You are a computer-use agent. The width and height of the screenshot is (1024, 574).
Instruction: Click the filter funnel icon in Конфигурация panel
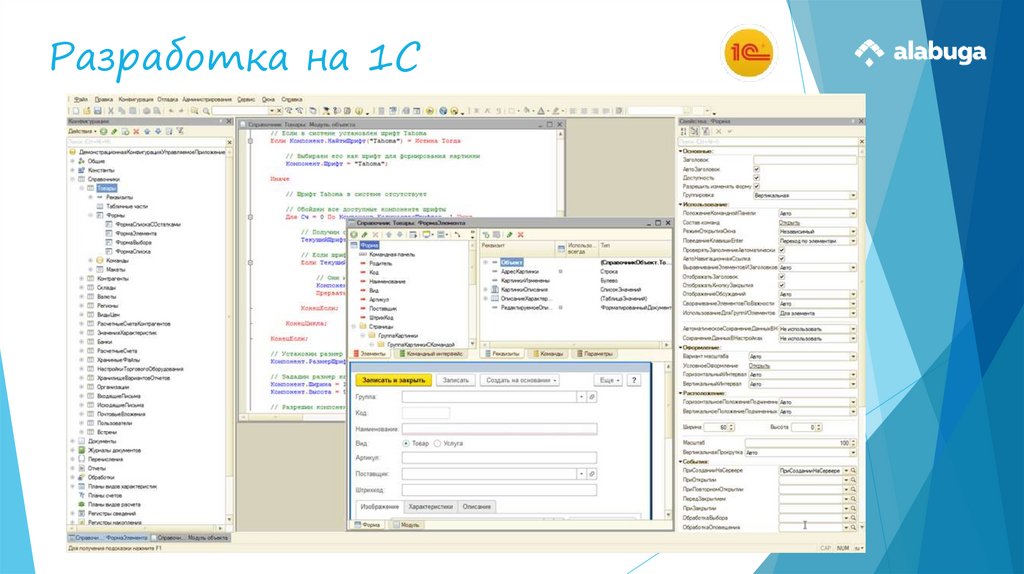coord(180,131)
